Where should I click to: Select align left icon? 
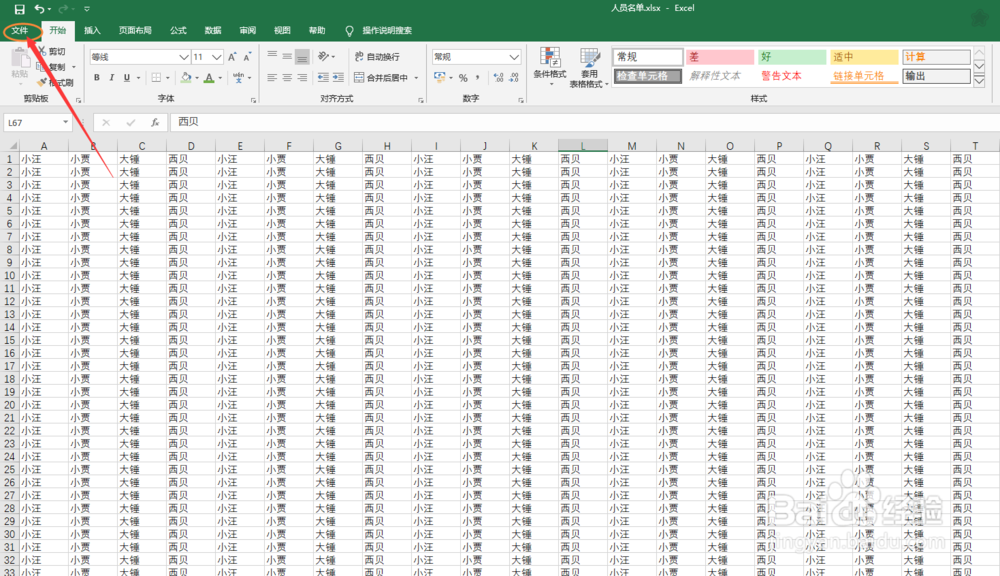point(272,78)
